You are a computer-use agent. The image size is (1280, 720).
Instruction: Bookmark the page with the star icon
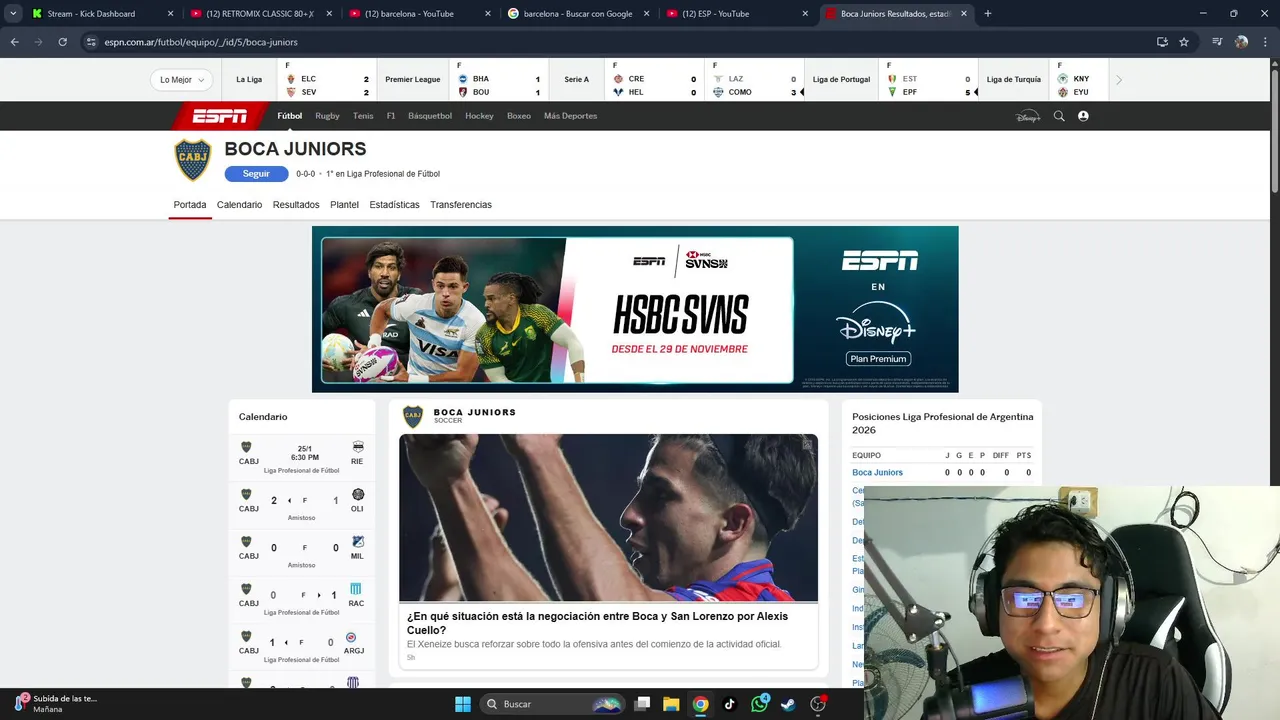[x=1184, y=42]
